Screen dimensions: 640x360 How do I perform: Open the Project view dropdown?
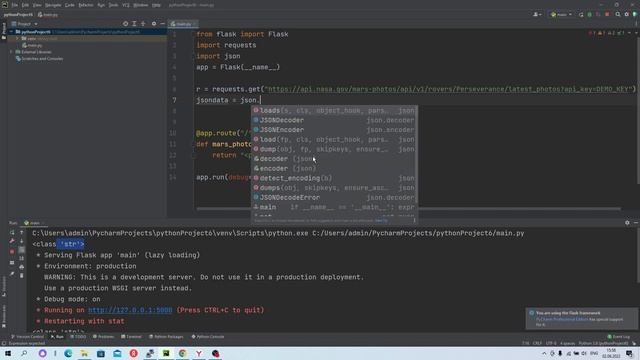coord(24,24)
